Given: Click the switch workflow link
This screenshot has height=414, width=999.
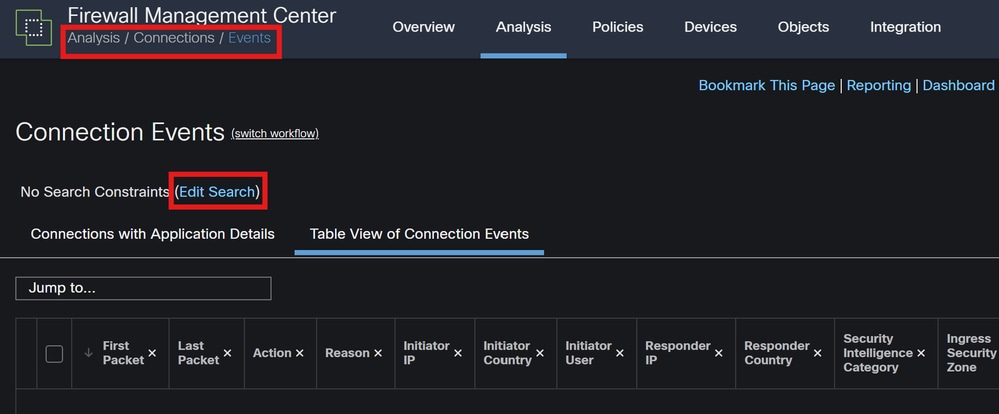Looking at the screenshot, I should 275,134.
